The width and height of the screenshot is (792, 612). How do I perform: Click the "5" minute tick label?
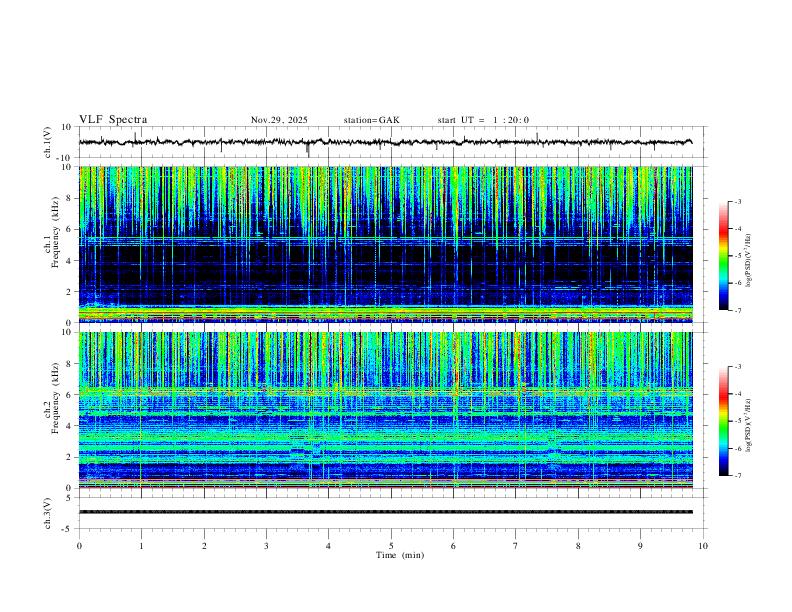[x=391, y=546]
